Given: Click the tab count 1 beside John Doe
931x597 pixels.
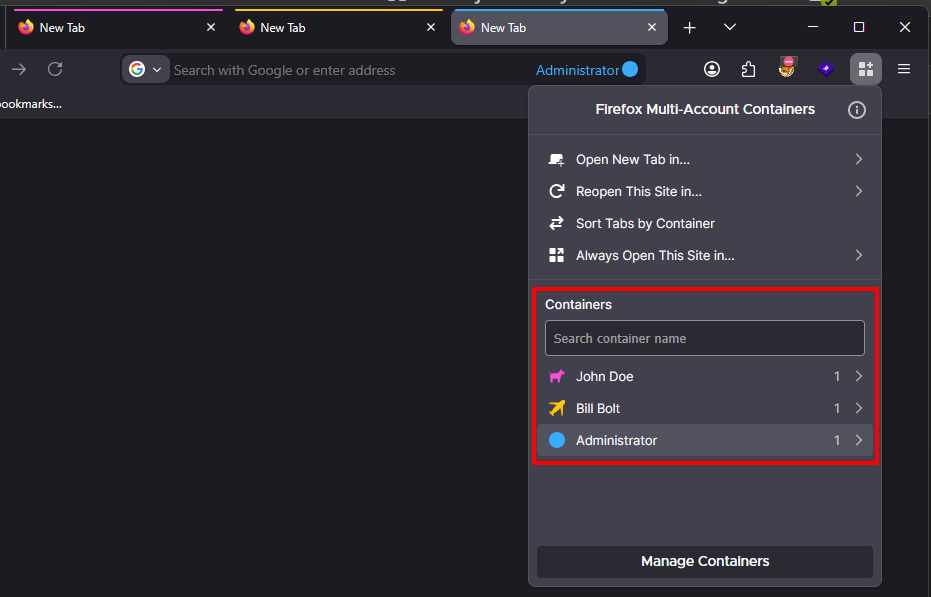Looking at the screenshot, I should point(837,377).
